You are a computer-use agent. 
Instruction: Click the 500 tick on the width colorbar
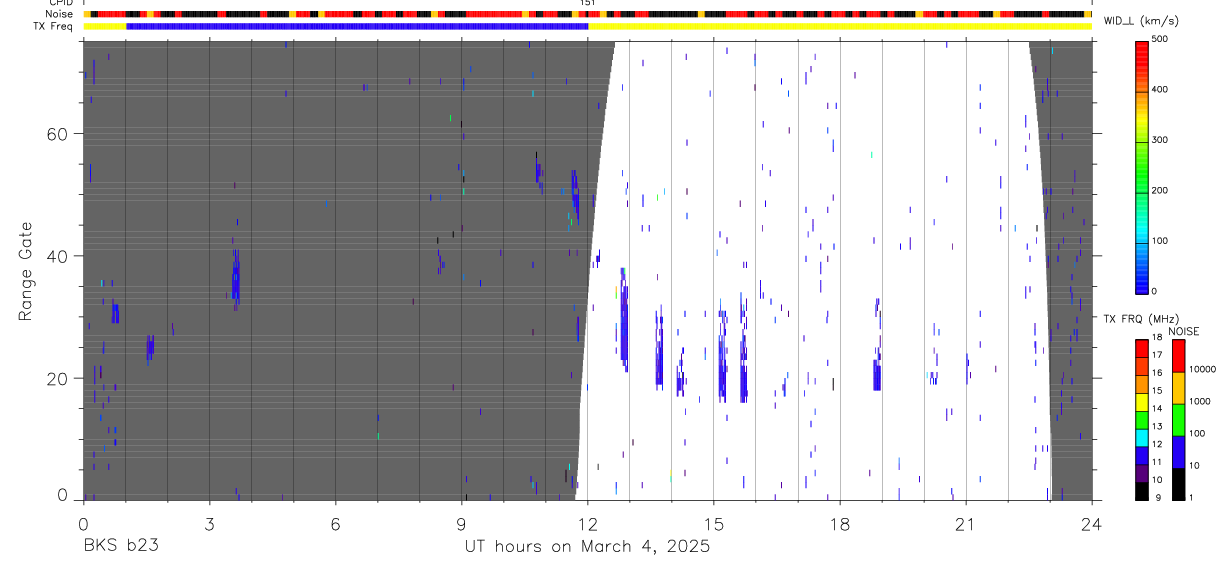coord(1160,39)
